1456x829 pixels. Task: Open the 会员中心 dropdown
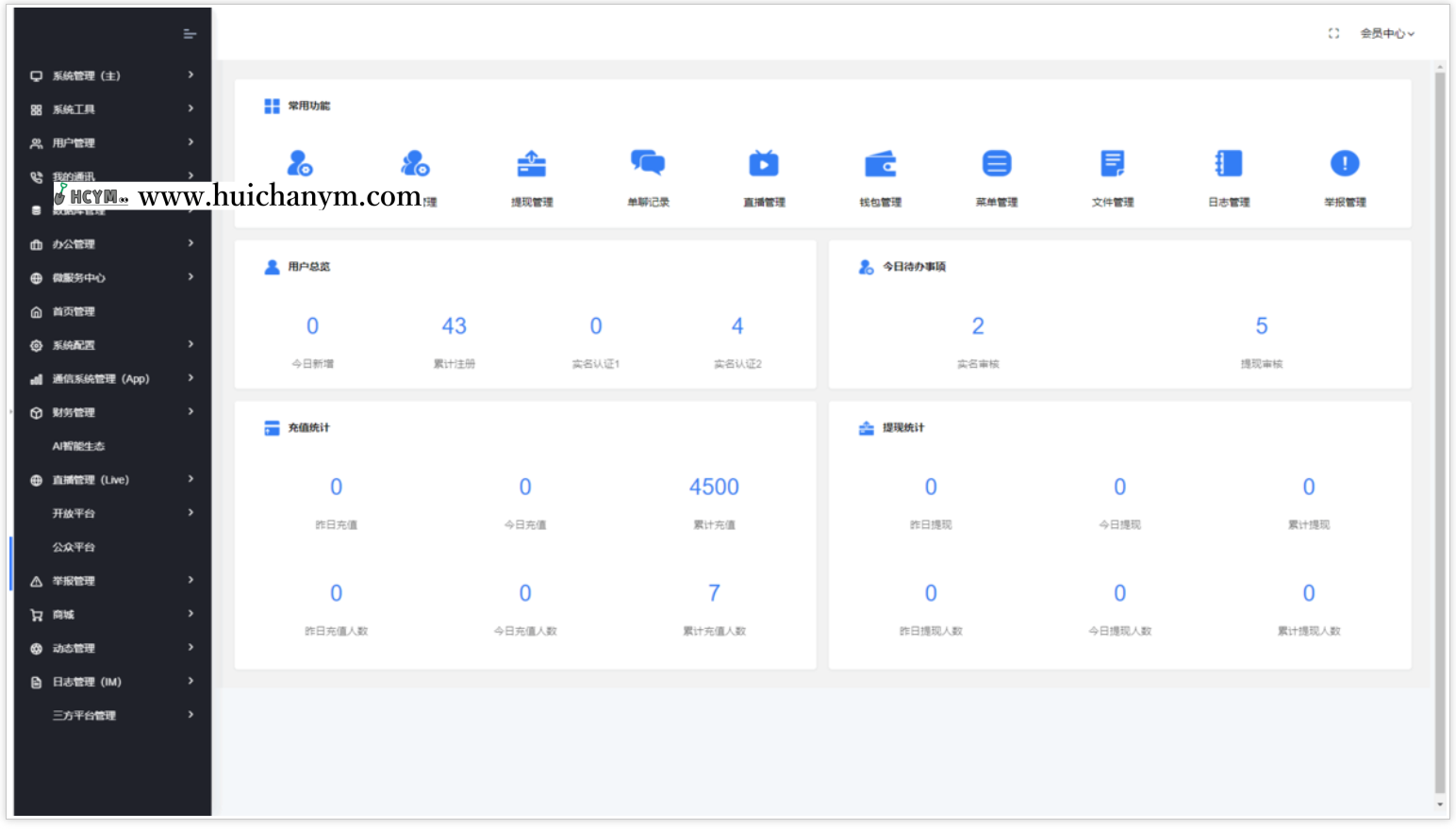tap(1386, 34)
